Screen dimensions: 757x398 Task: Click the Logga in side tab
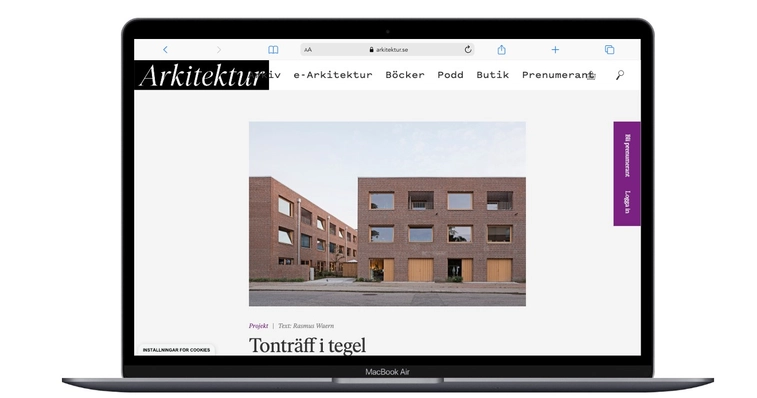[627, 202]
